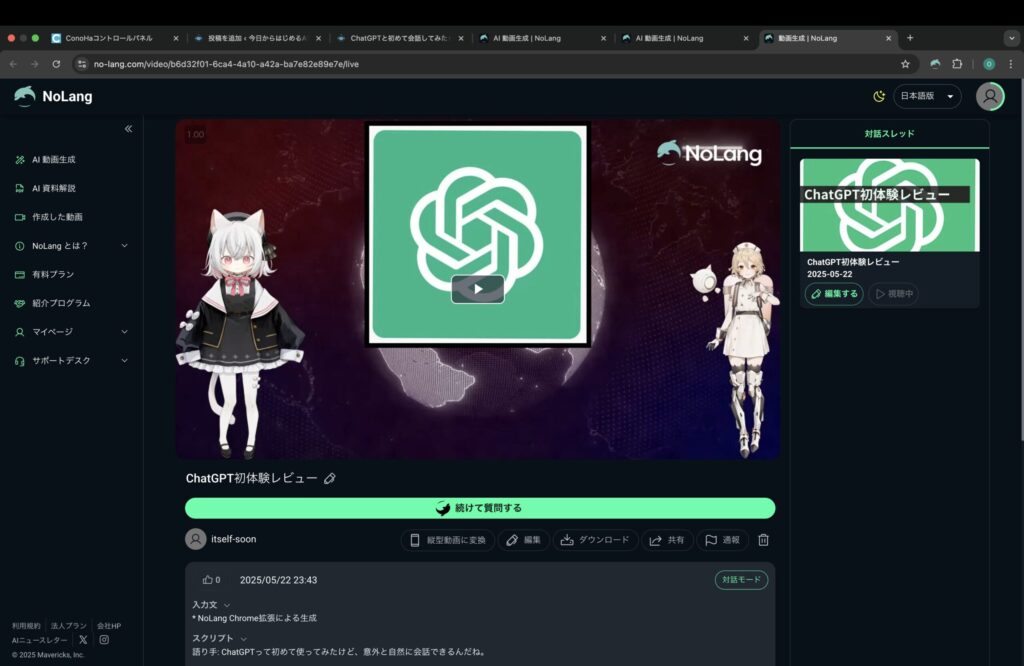Click the browser back arrow

click(x=14, y=64)
